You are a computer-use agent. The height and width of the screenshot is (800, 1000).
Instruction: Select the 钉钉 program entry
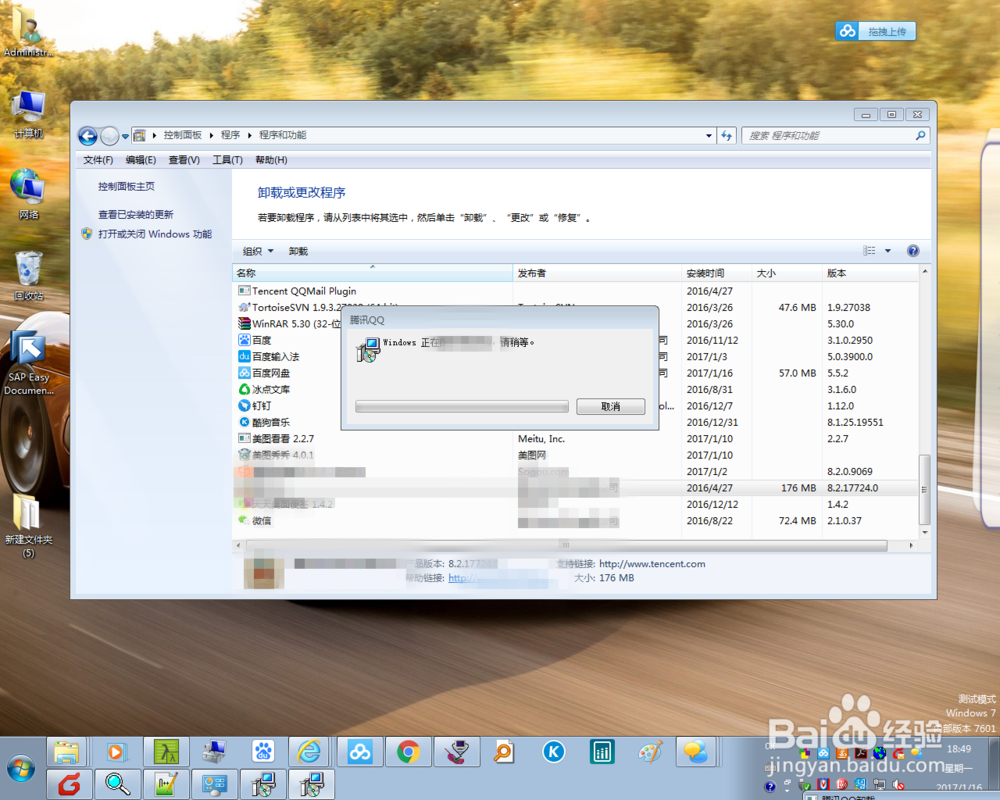pyautogui.click(x=261, y=406)
